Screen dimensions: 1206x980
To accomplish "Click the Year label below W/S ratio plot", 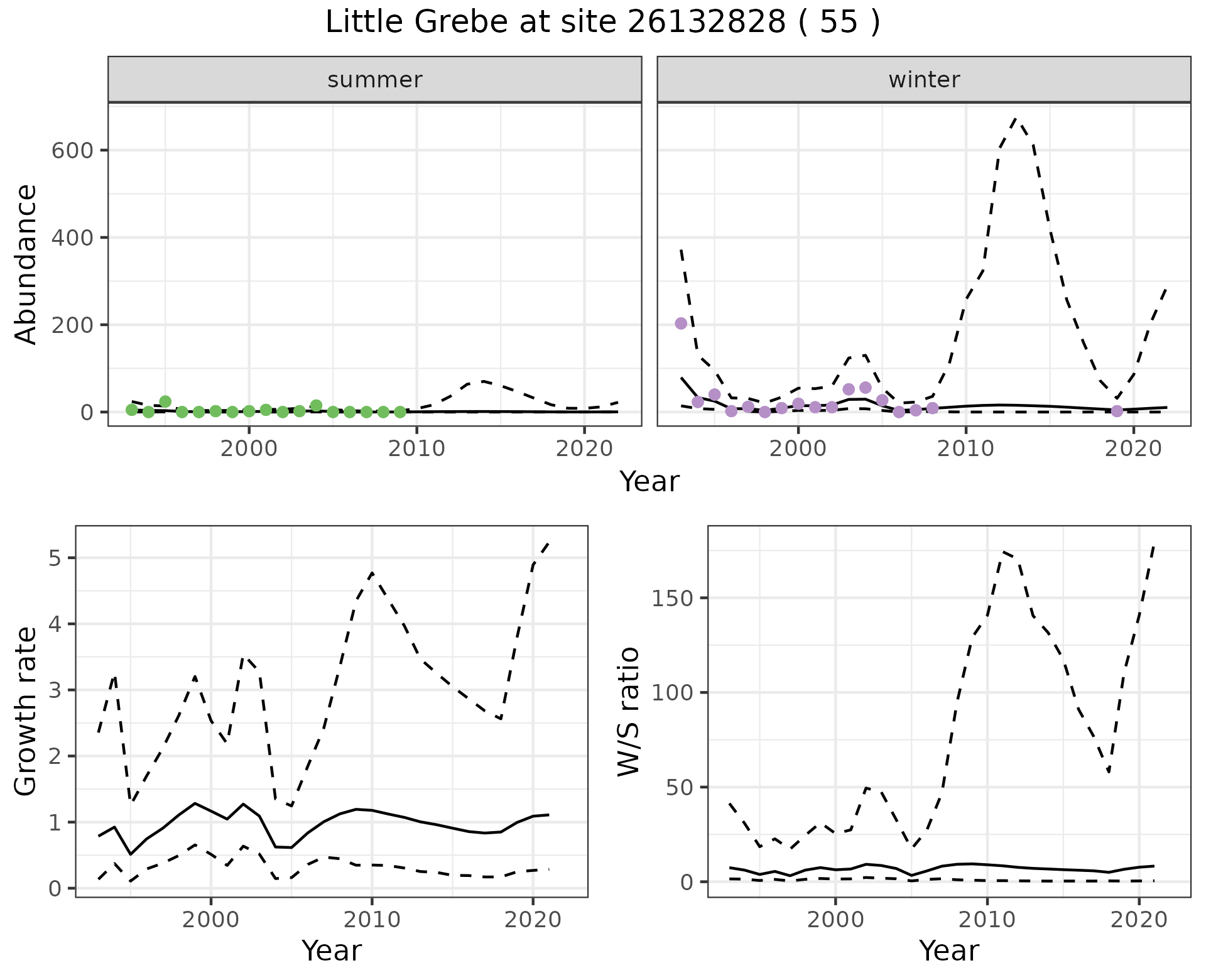I will 948,951.
